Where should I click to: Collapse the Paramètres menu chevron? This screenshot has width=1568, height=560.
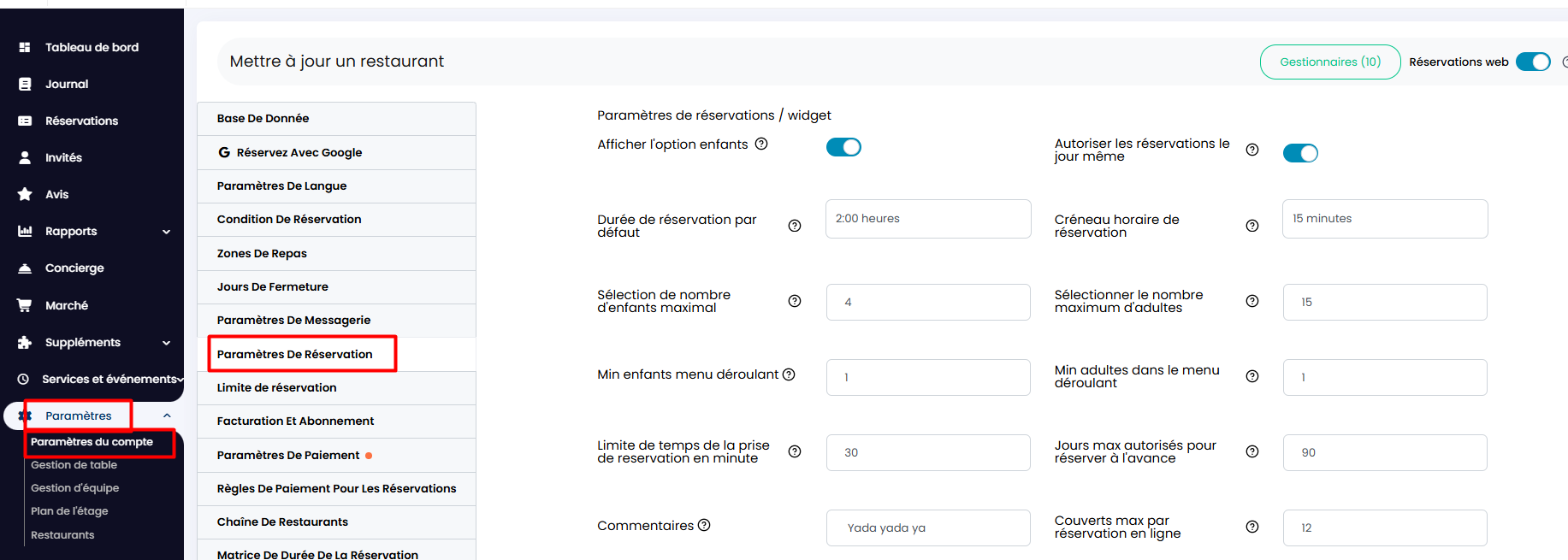pos(167,416)
